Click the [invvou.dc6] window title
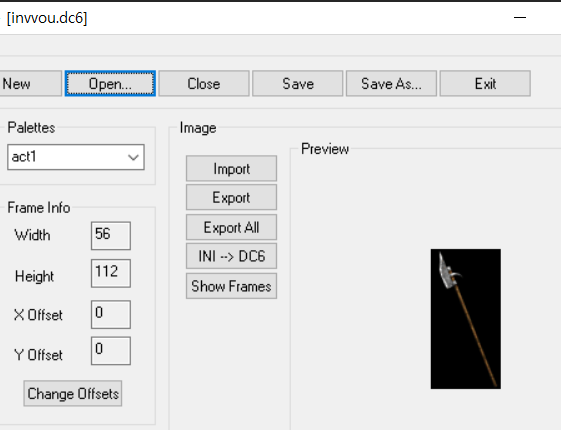The height and width of the screenshot is (430, 561). (47, 18)
